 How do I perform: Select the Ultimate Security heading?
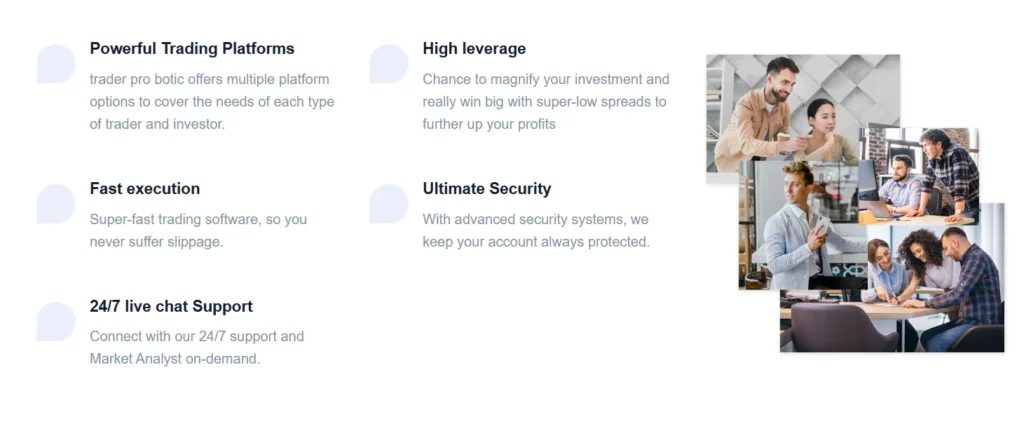pos(487,188)
